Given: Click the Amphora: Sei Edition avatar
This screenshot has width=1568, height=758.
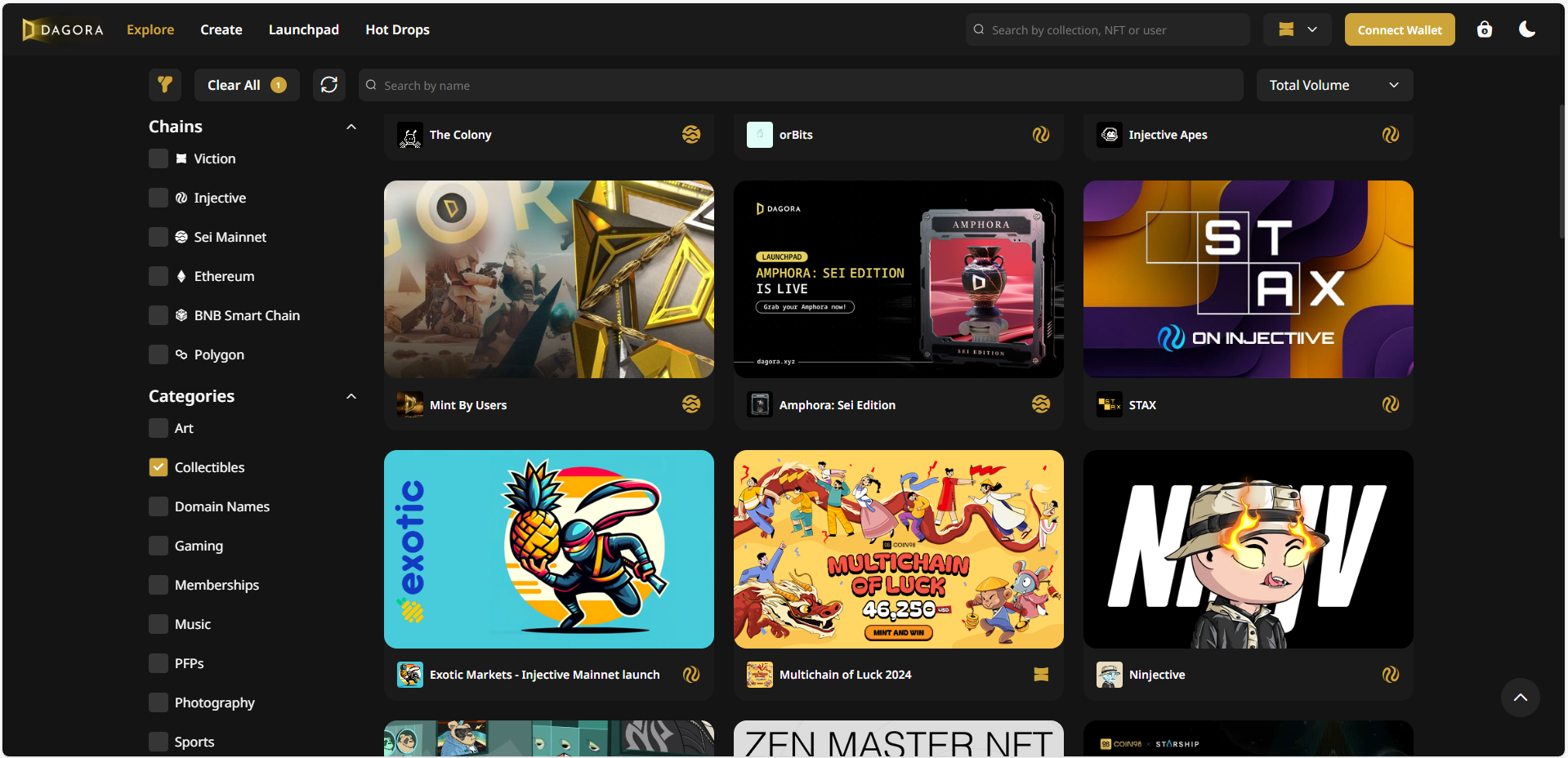Looking at the screenshot, I should pos(760,404).
